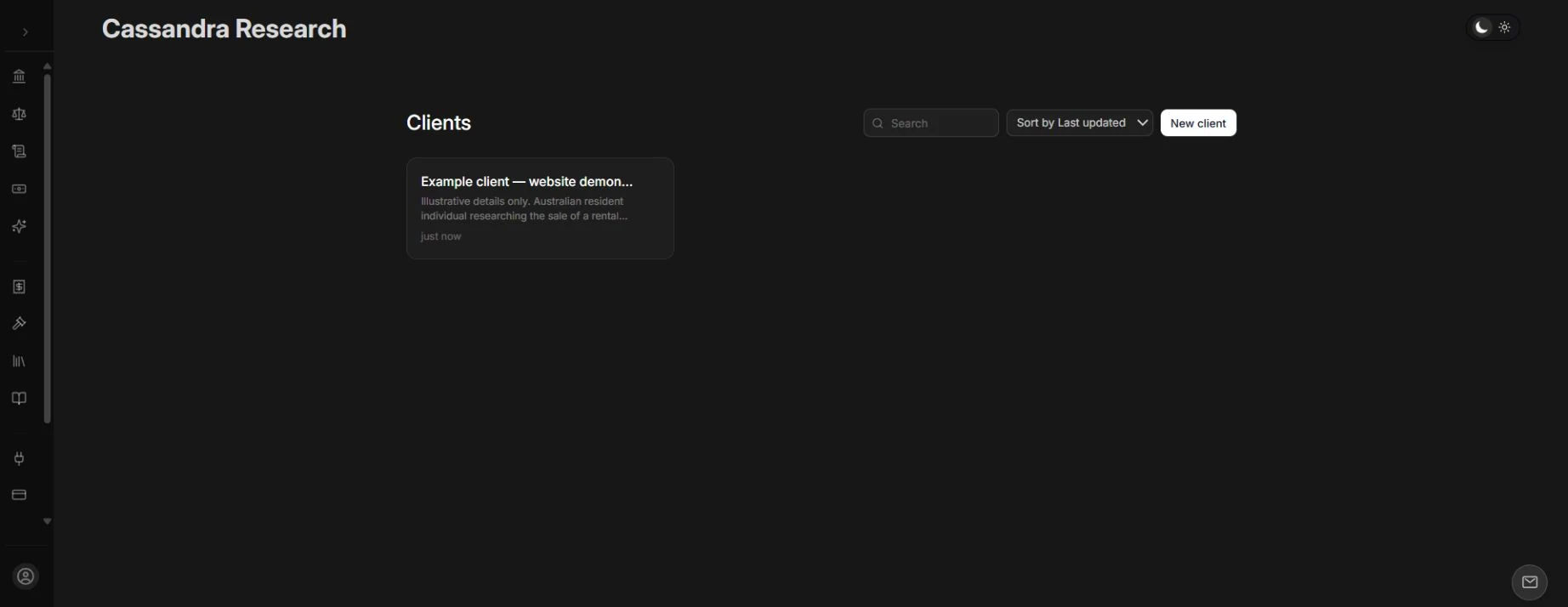Open the open-book icon in sidebar
The image size is (1568, 607).
click(19, 399)
